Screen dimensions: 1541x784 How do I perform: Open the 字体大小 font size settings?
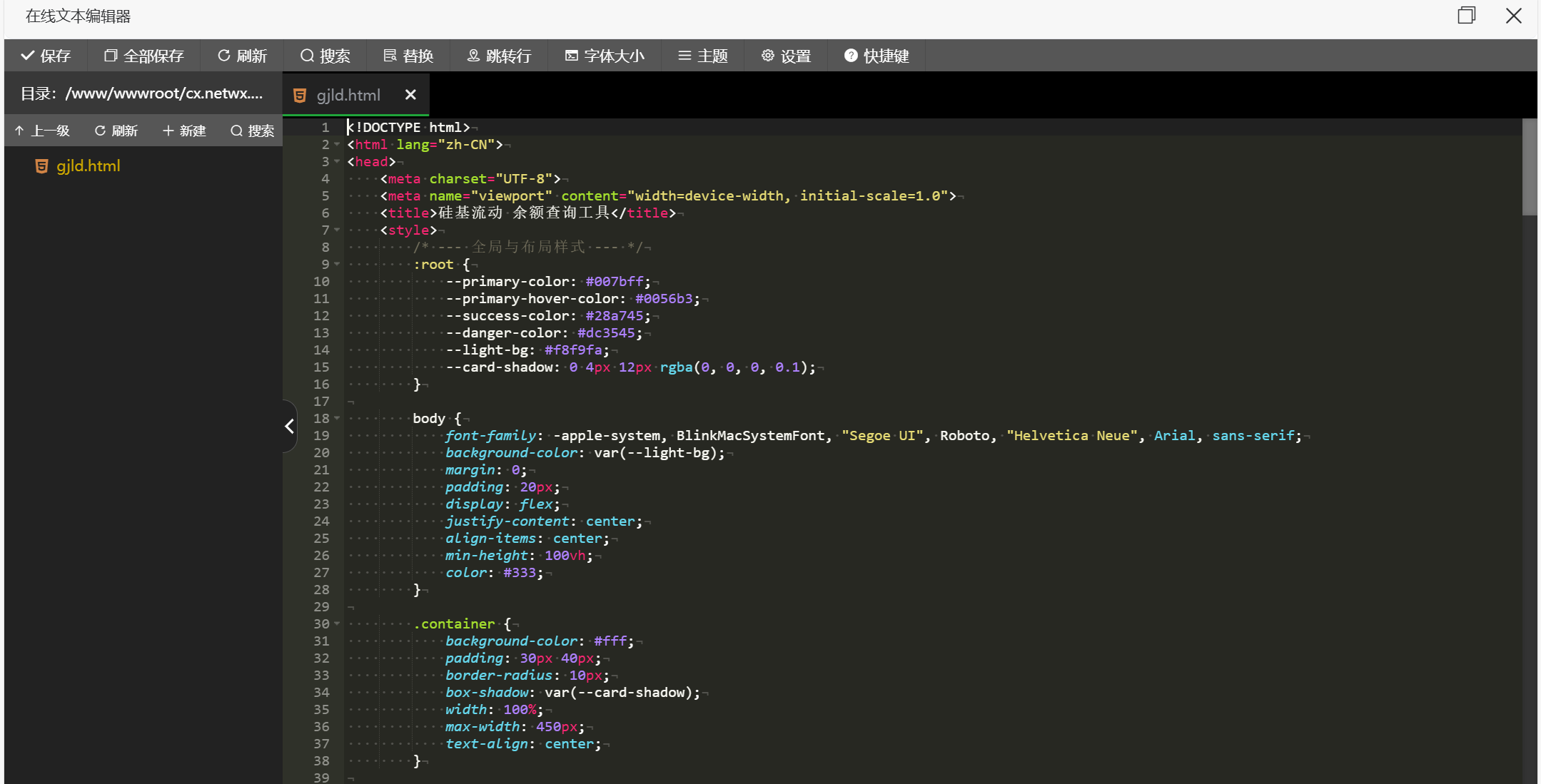(570, 56)
